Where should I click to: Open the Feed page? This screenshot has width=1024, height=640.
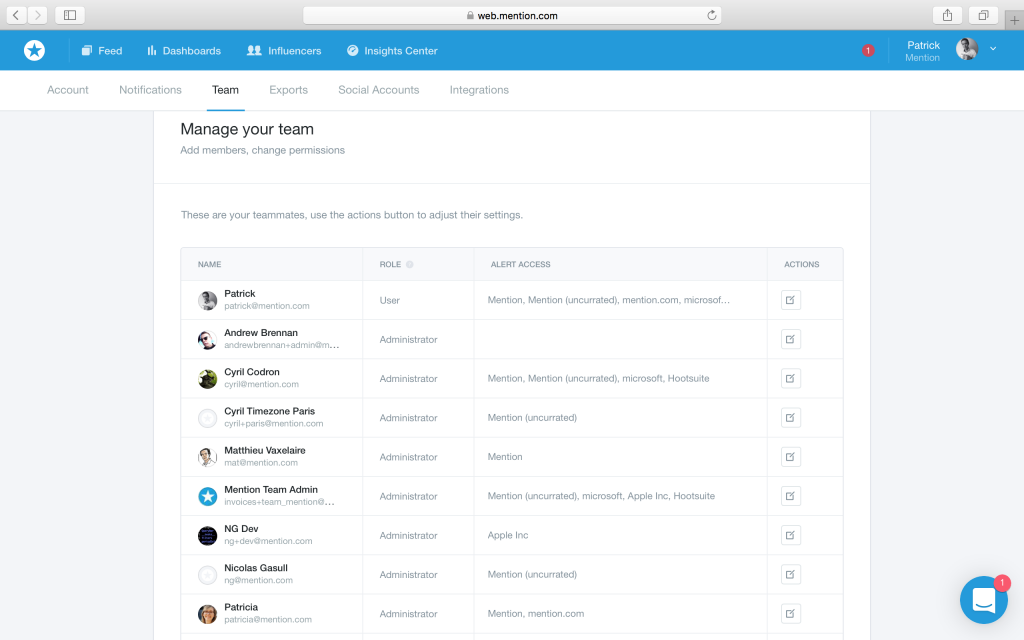click(x=101, y=51)
